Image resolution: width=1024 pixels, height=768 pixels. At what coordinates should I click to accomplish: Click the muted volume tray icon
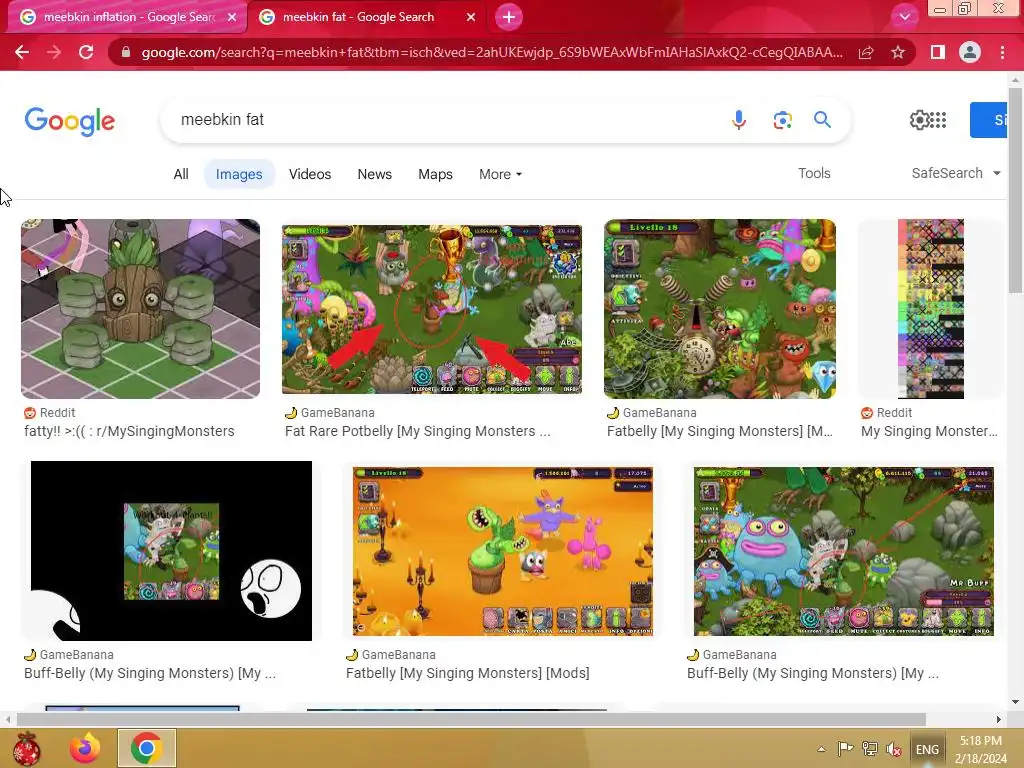[x=893, y=750]
